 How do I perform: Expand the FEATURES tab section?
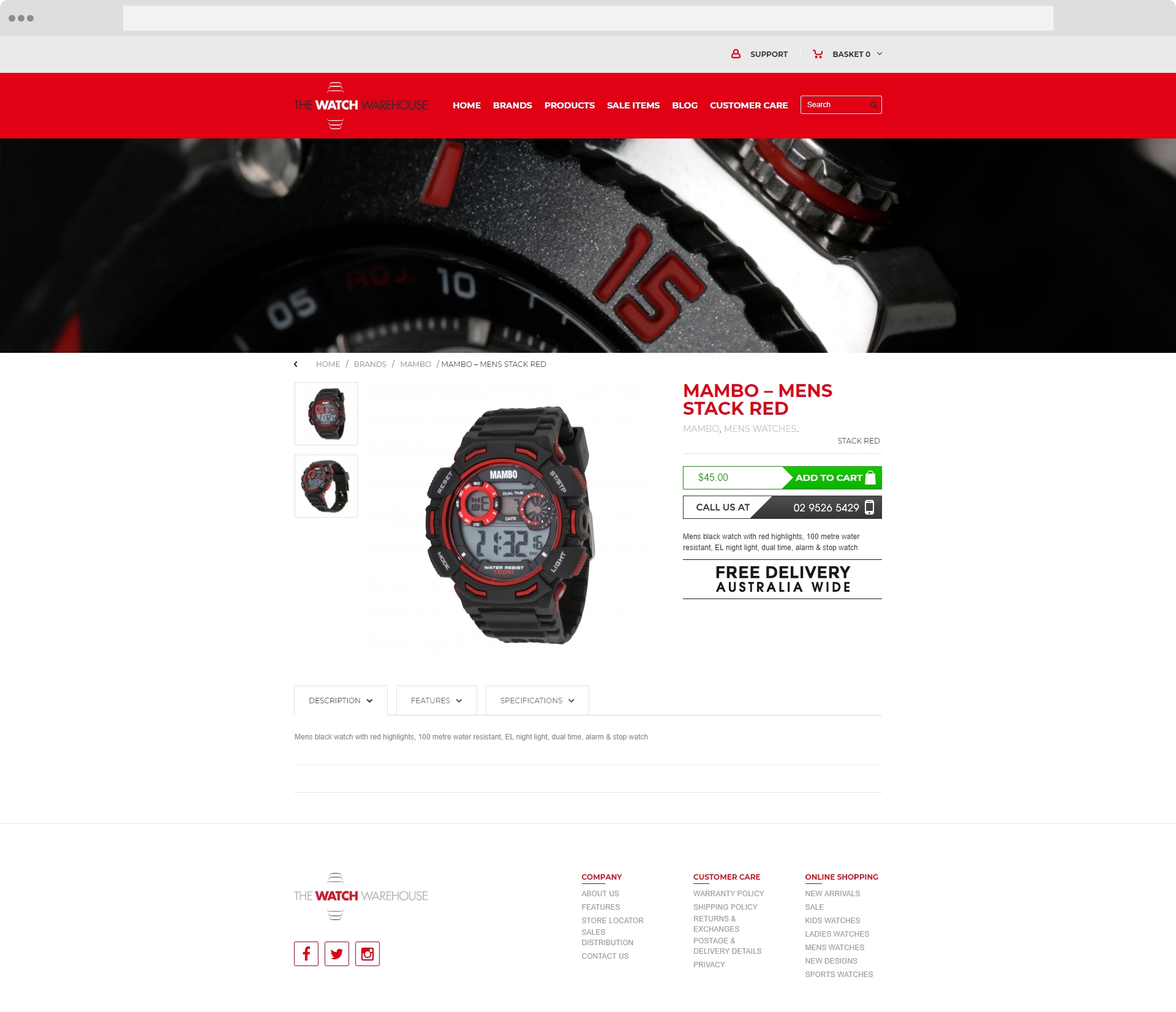436,700
